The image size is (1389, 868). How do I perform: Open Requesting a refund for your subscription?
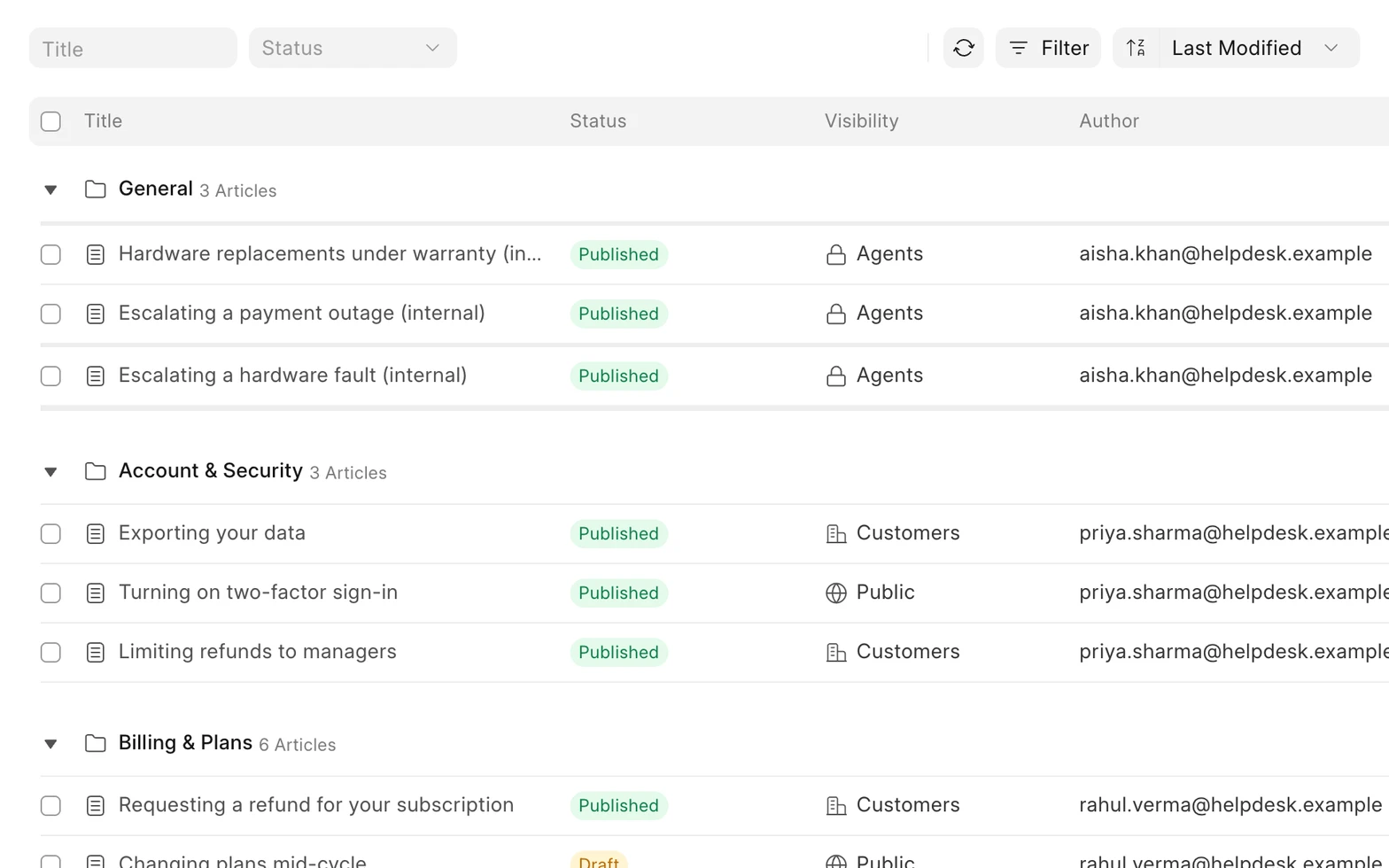click(316, 805)
